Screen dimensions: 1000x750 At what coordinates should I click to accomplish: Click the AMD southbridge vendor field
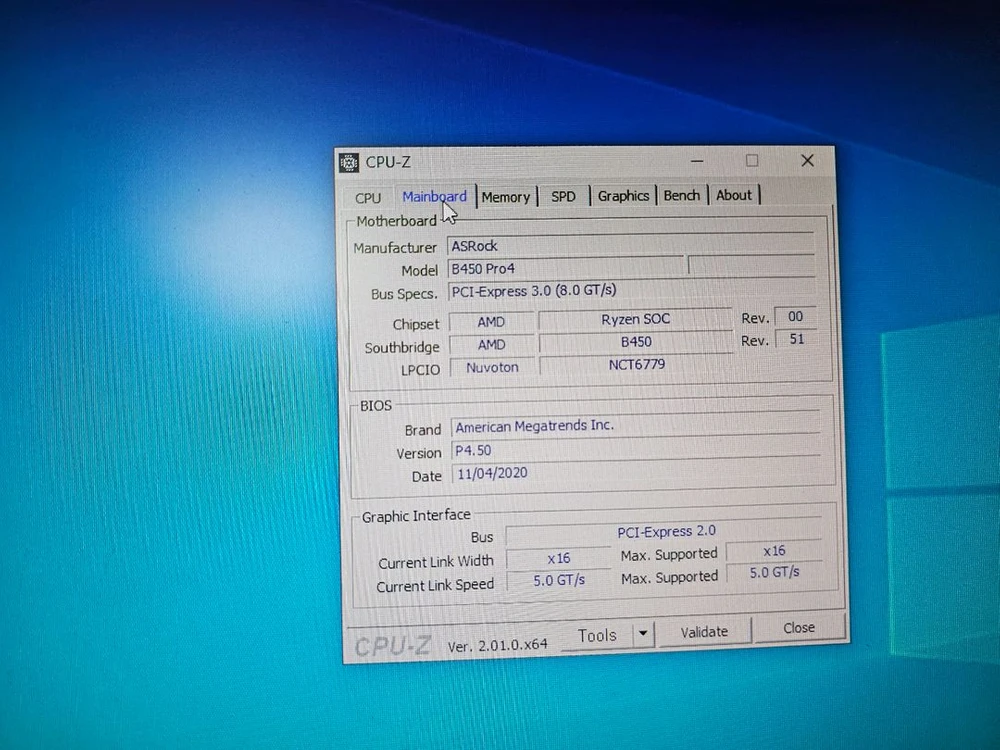(x=492, y=345)
